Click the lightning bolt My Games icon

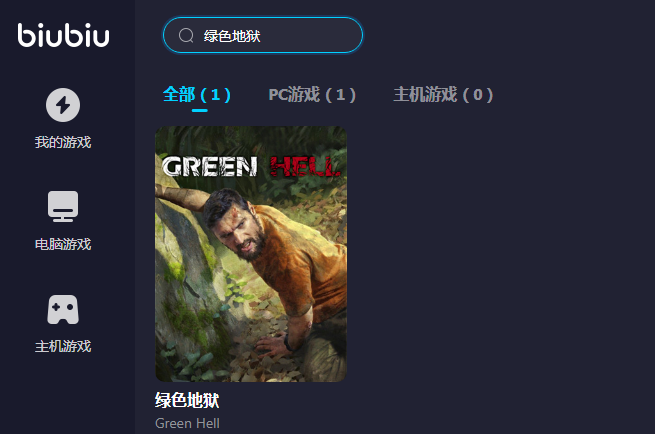pos(63,105)
